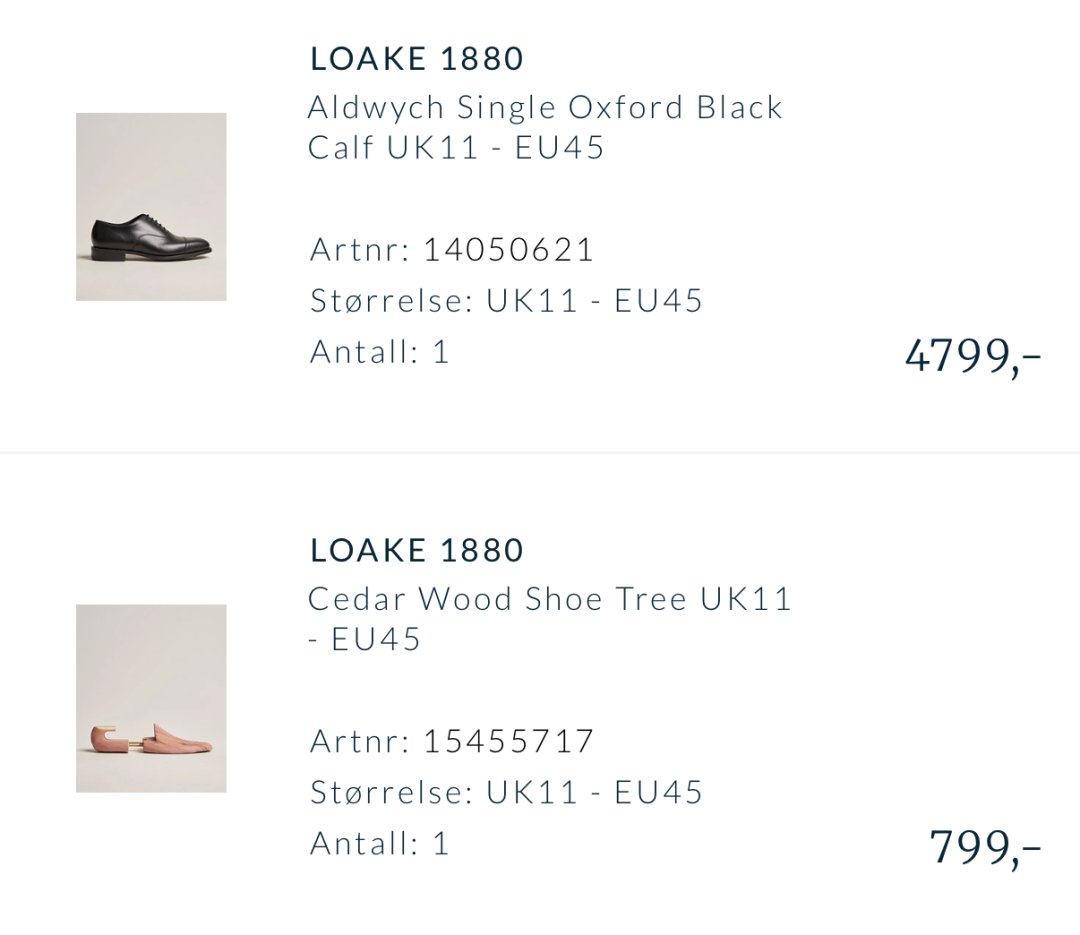Click LOAKE 1880 brand above Aldwych Oxford
The height and width of the screenshot is (935, 1080).
(x=417, y=59)
